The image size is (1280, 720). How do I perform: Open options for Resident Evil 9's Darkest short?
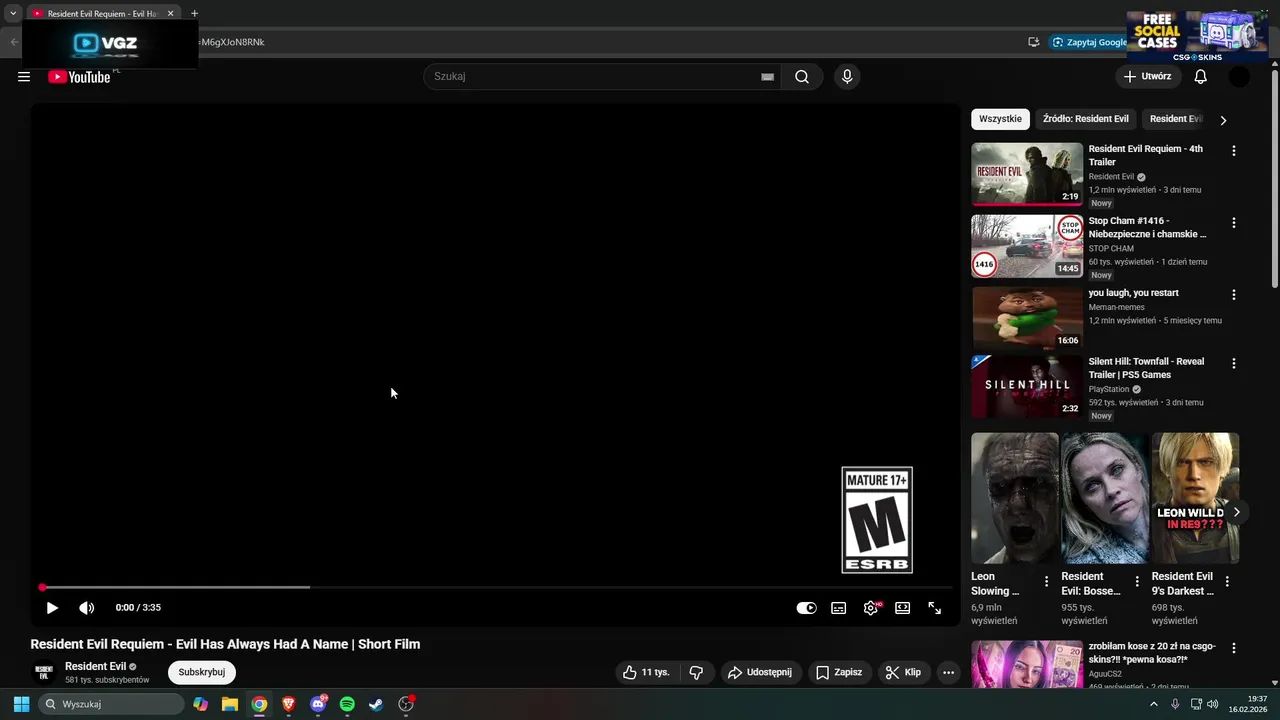[1227, 581]
